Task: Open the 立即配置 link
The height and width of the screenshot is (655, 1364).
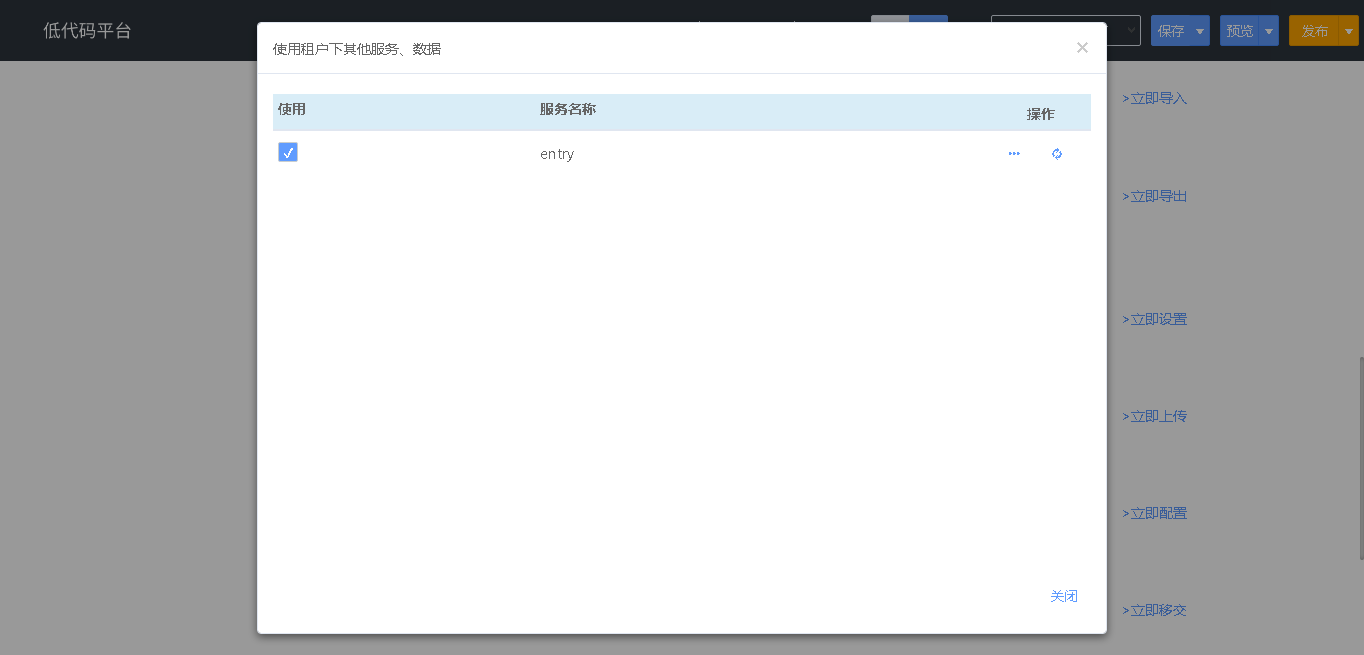Action: pos(1155,513)
